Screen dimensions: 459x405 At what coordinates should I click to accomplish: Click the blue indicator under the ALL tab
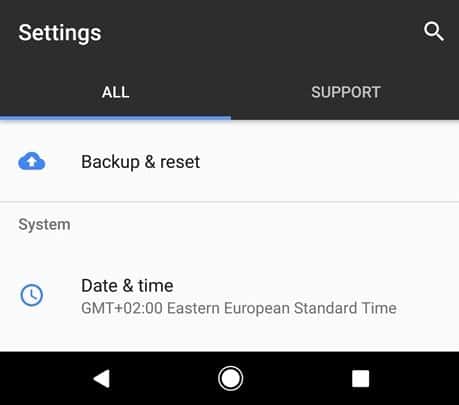(115, 118)
